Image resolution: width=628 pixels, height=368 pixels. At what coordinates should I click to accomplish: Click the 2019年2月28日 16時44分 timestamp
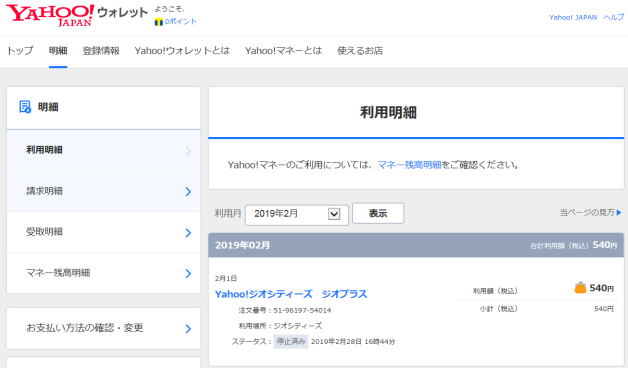[353, 342]
